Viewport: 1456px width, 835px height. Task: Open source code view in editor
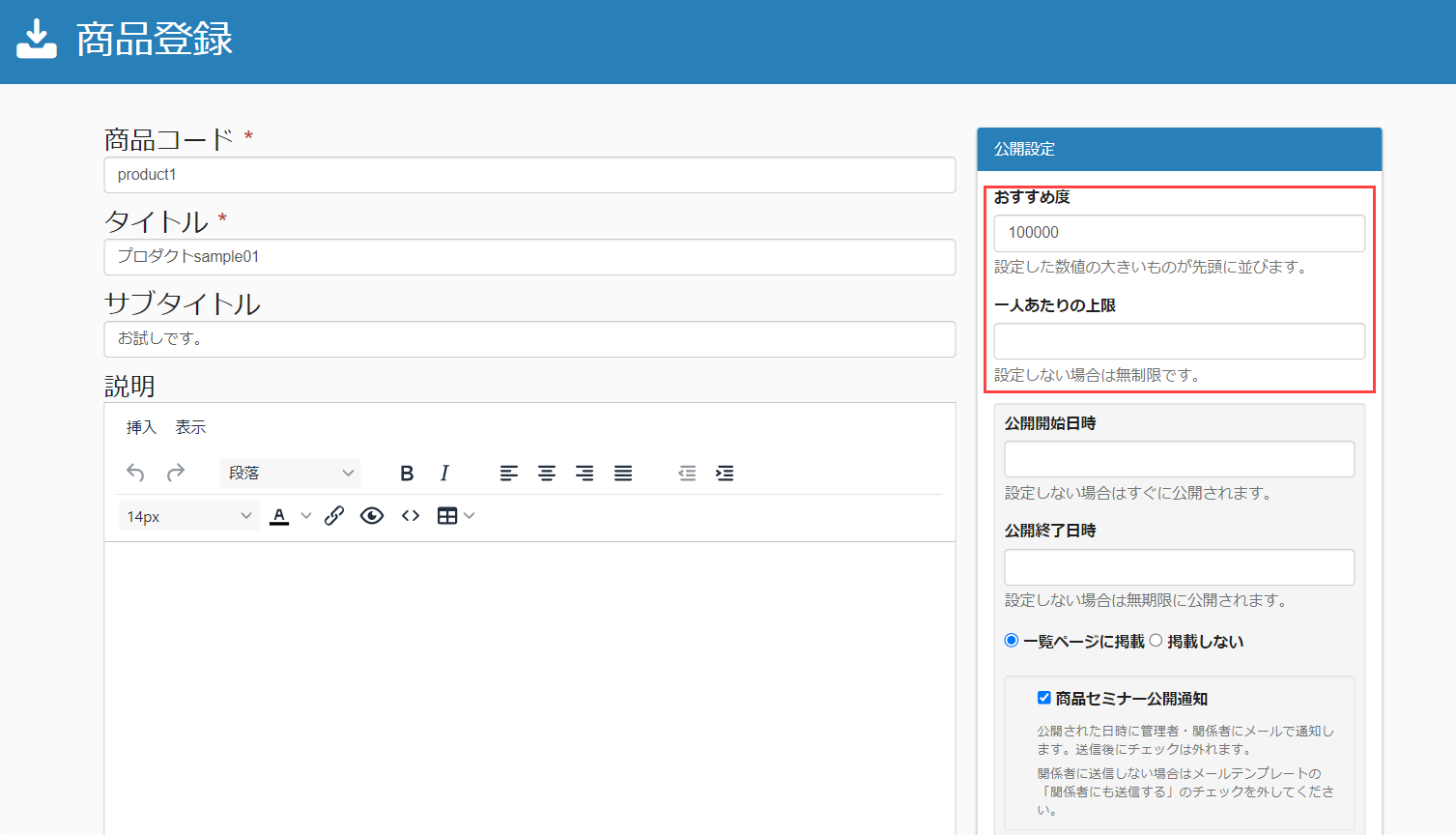coord(411,516)
